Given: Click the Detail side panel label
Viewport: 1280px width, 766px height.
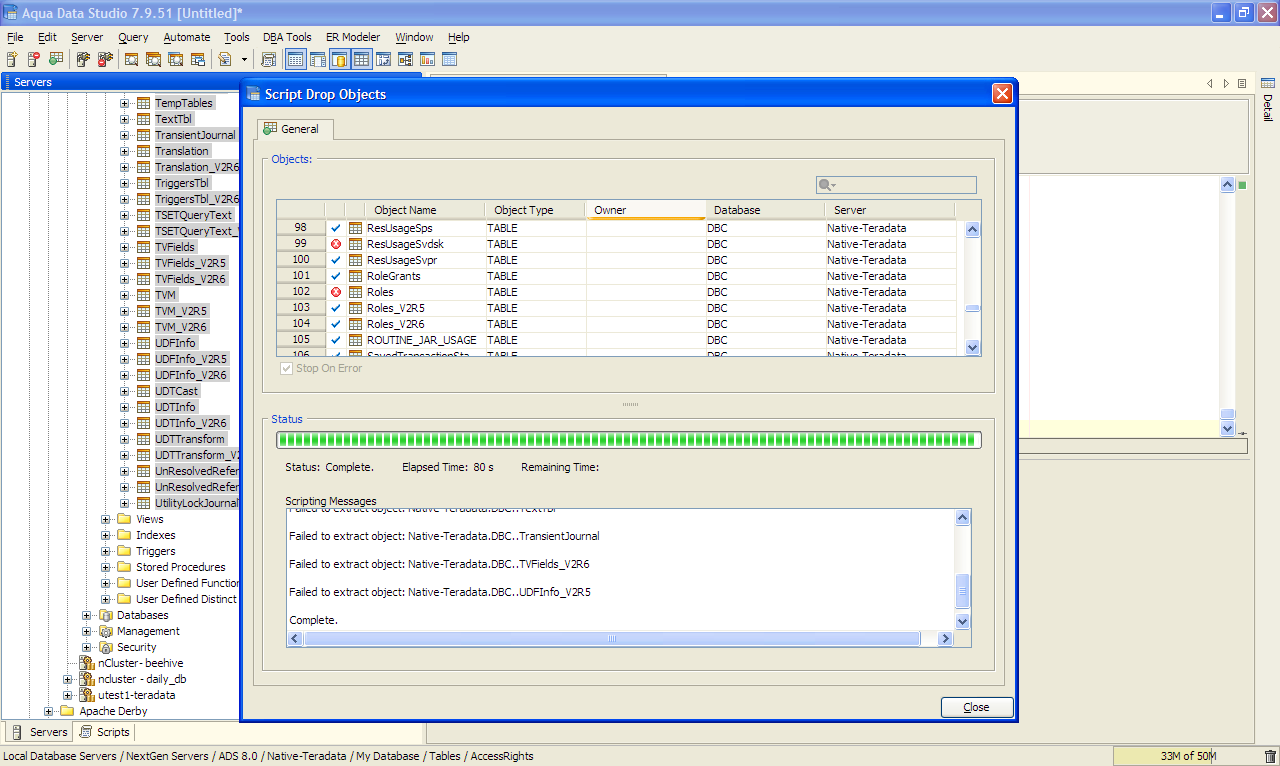Looking at the screenshot, I should pyautogui.click(x=1268, y=107).
